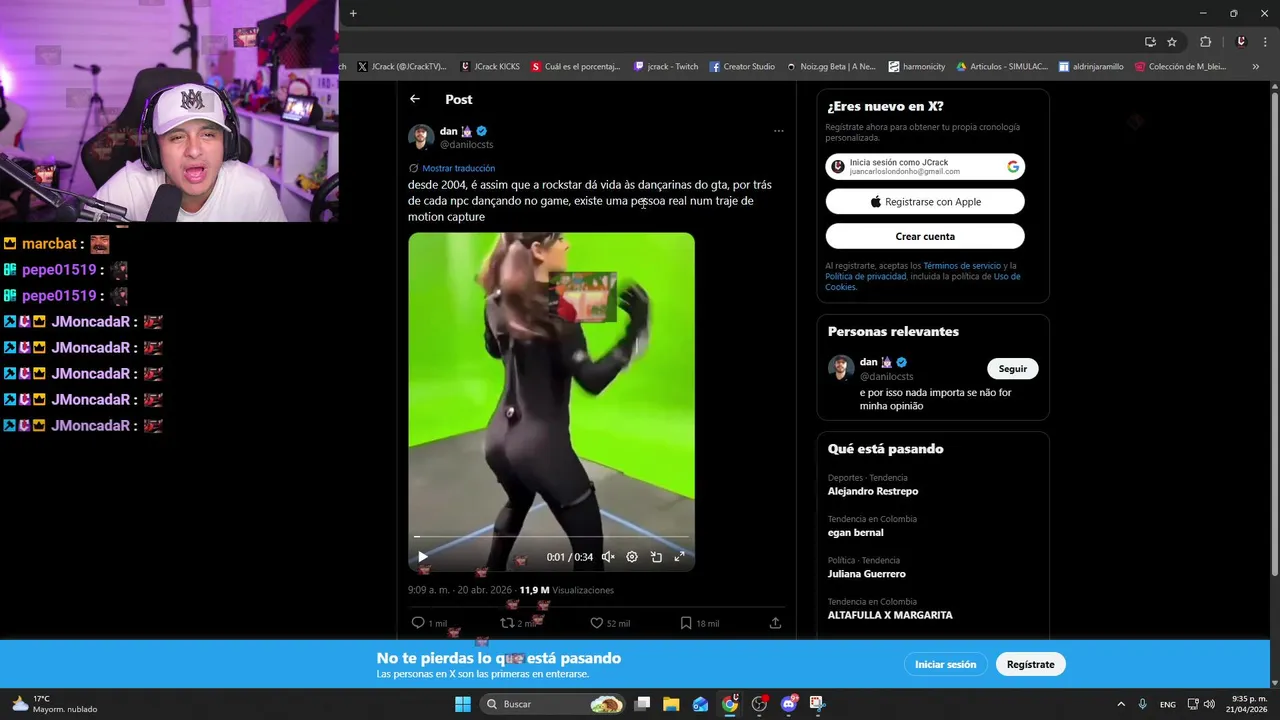Open the harmonicity bookmark
The image size is (1280, 720).
(x=917, y=67)
